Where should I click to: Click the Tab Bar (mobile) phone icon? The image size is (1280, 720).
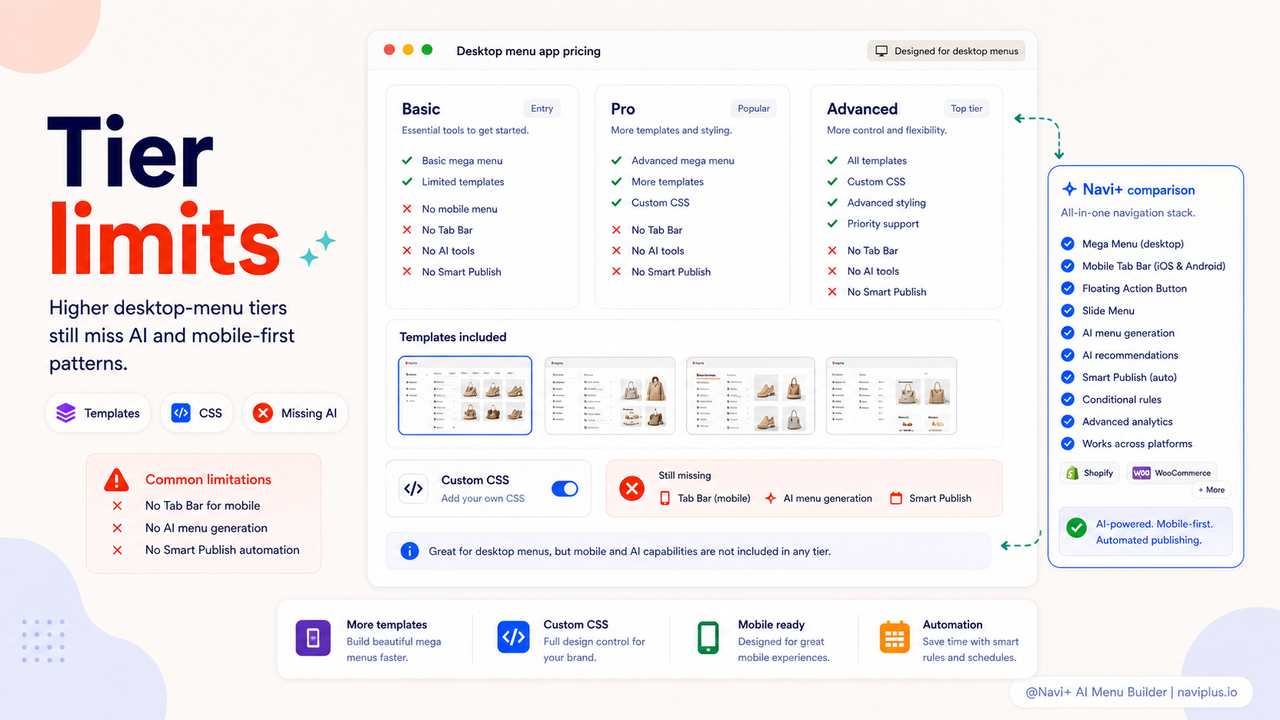tap(665, 498)
